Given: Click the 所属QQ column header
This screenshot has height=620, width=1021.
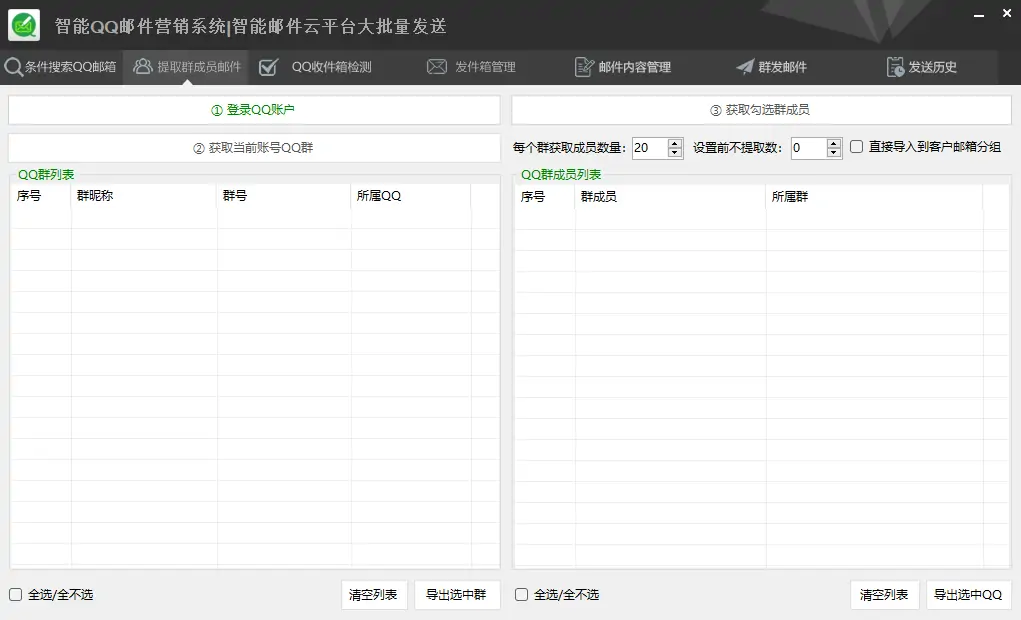Looking at the screenshot, I should 411,195.
